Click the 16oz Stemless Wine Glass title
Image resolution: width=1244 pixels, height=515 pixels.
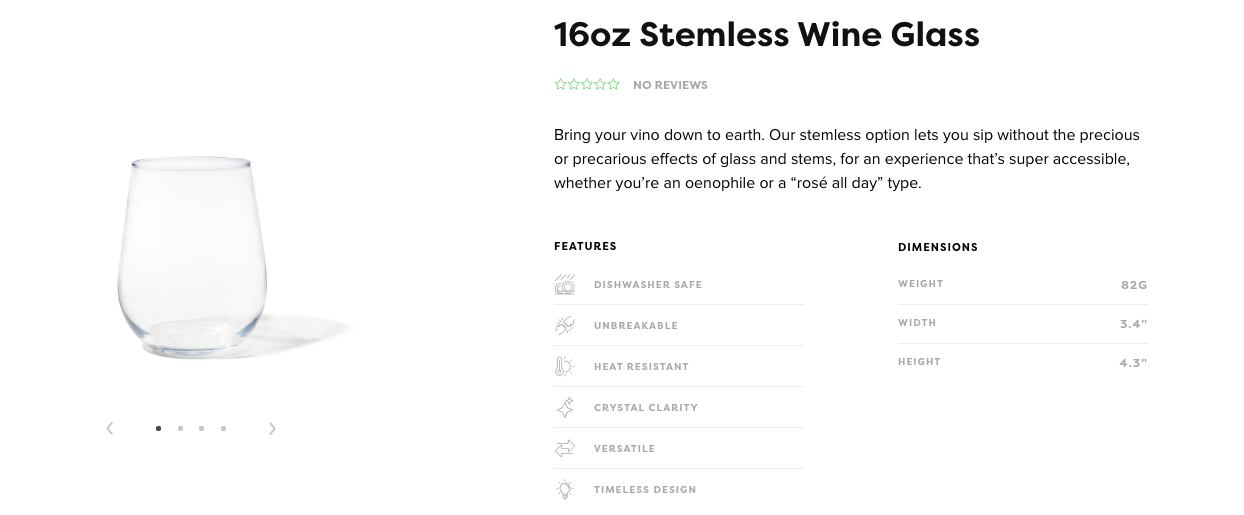pyautogui.click(x=767, y=35)
